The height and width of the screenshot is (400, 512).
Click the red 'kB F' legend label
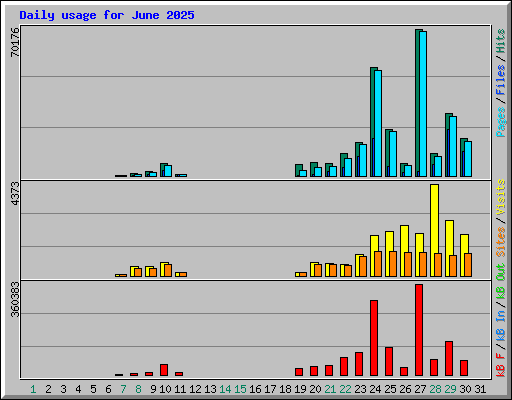(x=500, y=365)
